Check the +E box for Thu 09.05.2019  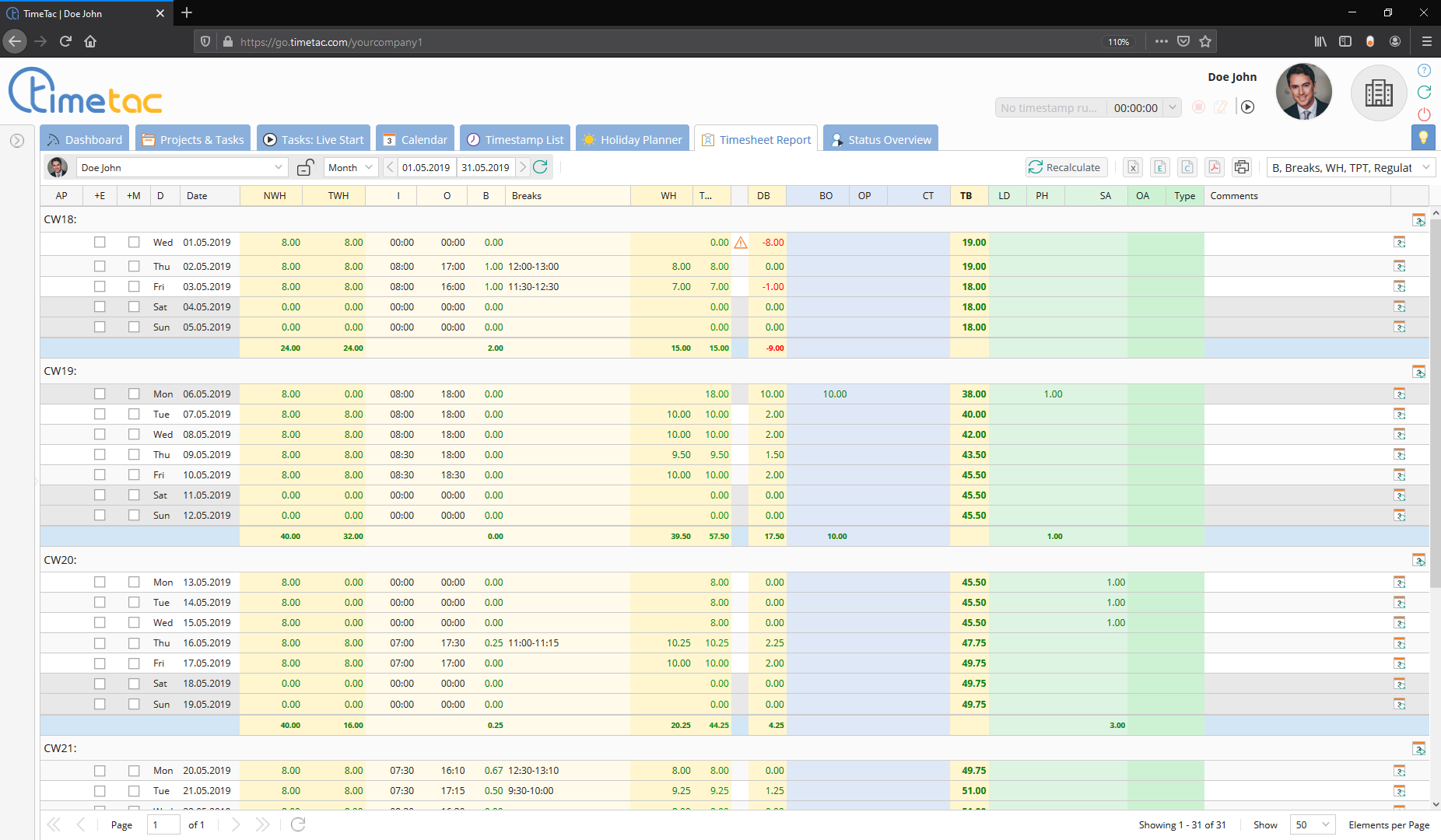(100, 455)
